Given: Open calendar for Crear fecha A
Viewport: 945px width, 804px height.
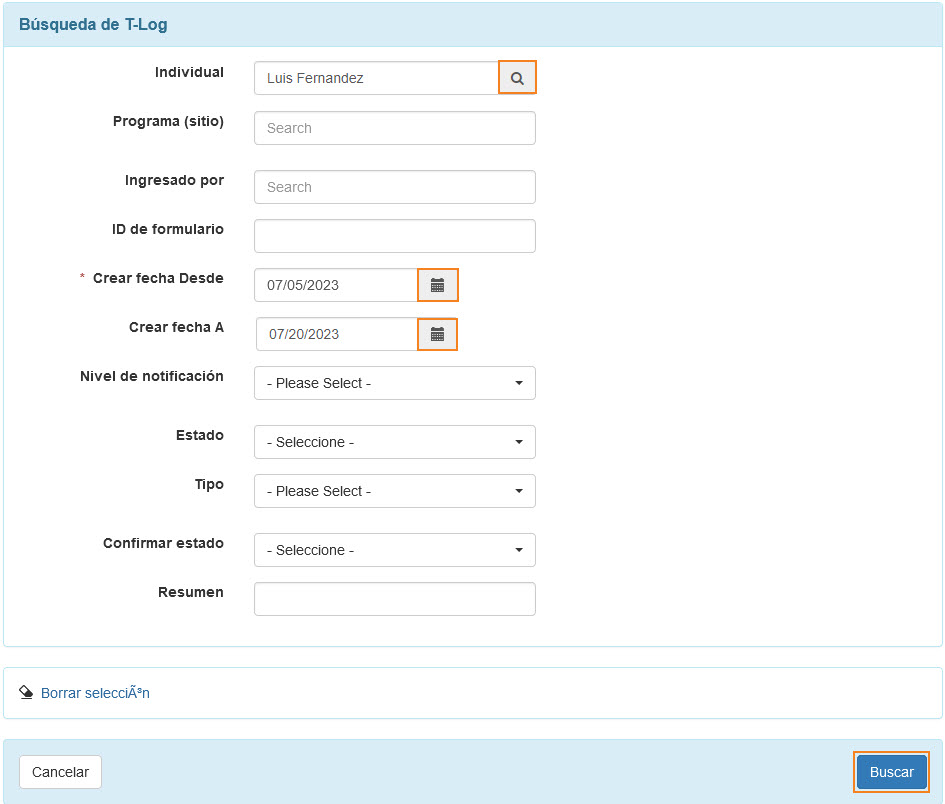Looking at the screenshot, I should tap(438, 334).
